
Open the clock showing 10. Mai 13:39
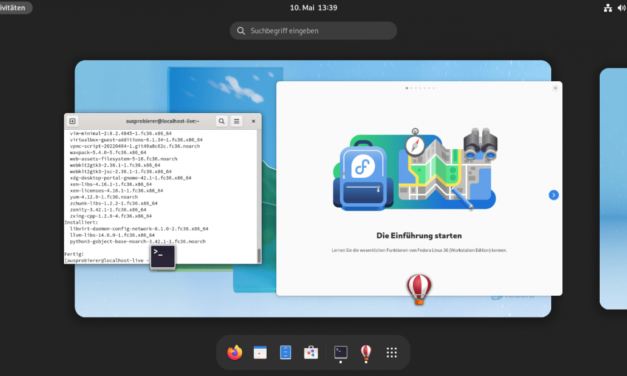314,8
